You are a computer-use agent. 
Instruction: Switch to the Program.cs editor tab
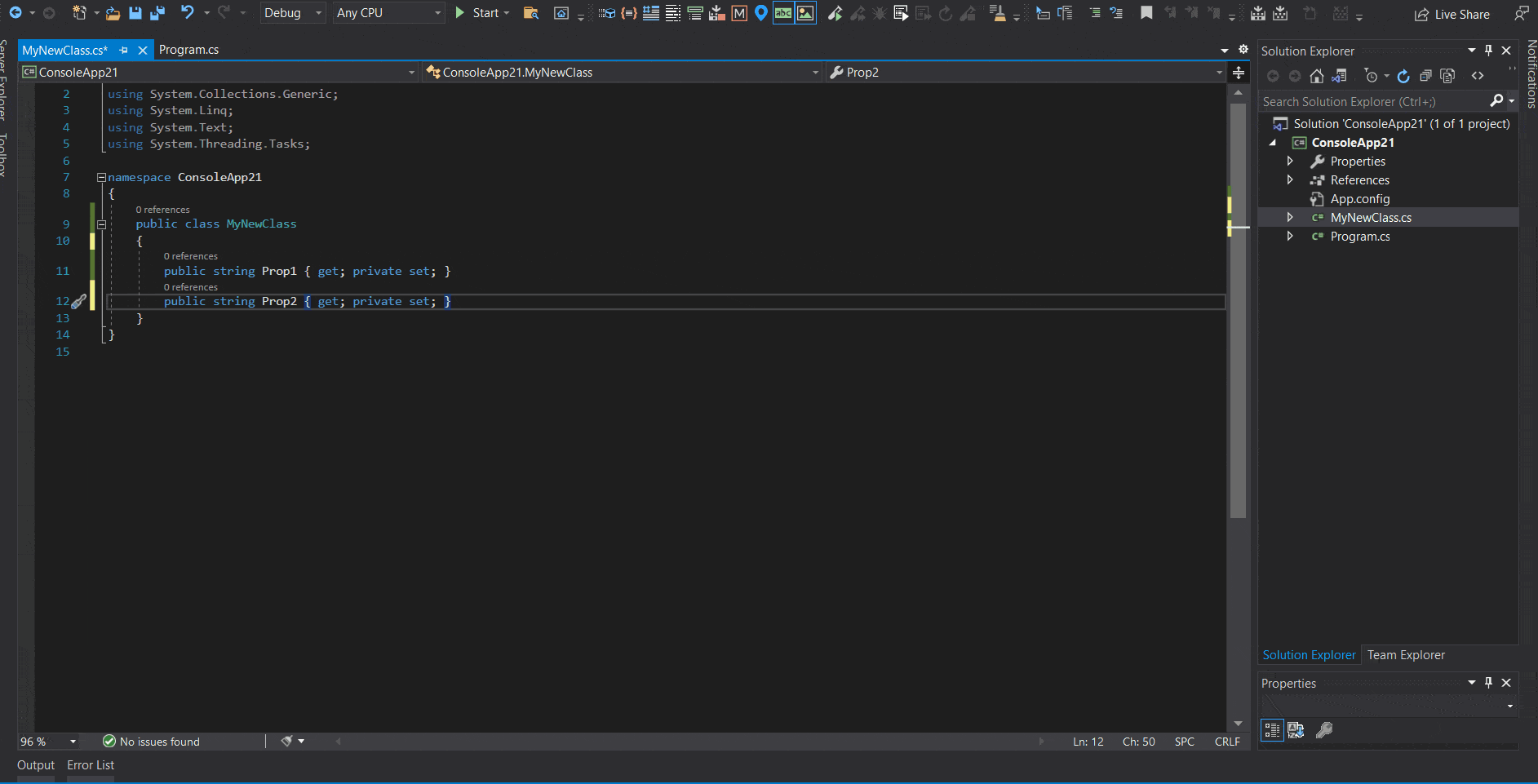(188, 50)
